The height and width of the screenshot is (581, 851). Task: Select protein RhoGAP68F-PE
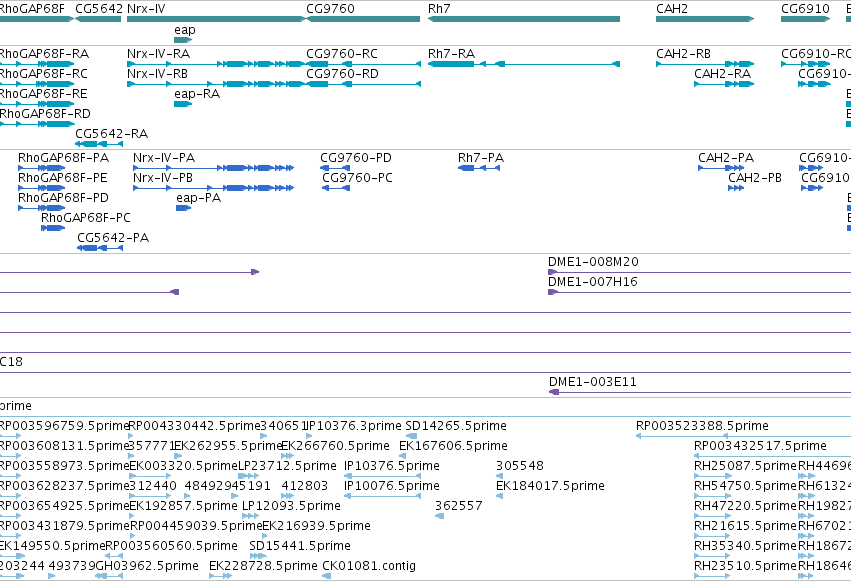click(x=42, y=188)
